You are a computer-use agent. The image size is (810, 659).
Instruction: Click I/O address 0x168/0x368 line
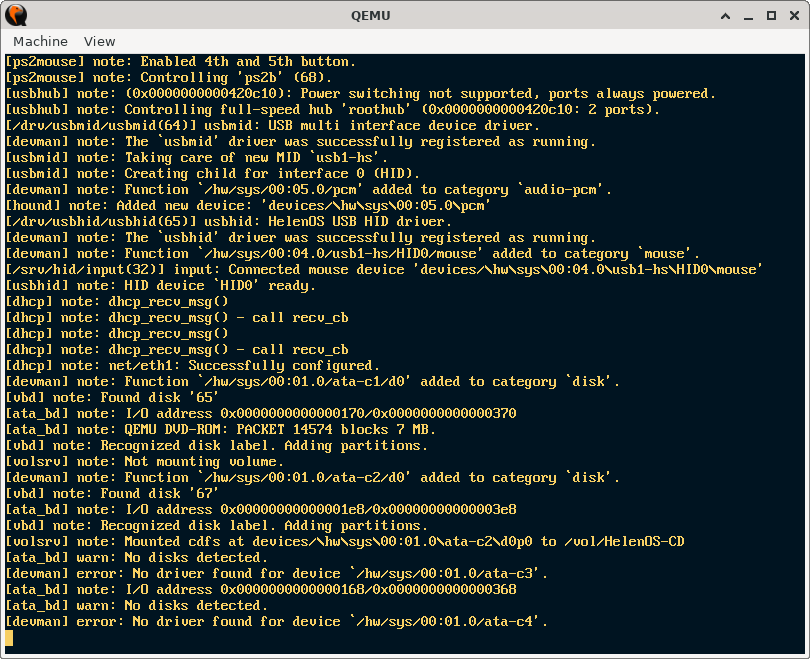point(261,590)
